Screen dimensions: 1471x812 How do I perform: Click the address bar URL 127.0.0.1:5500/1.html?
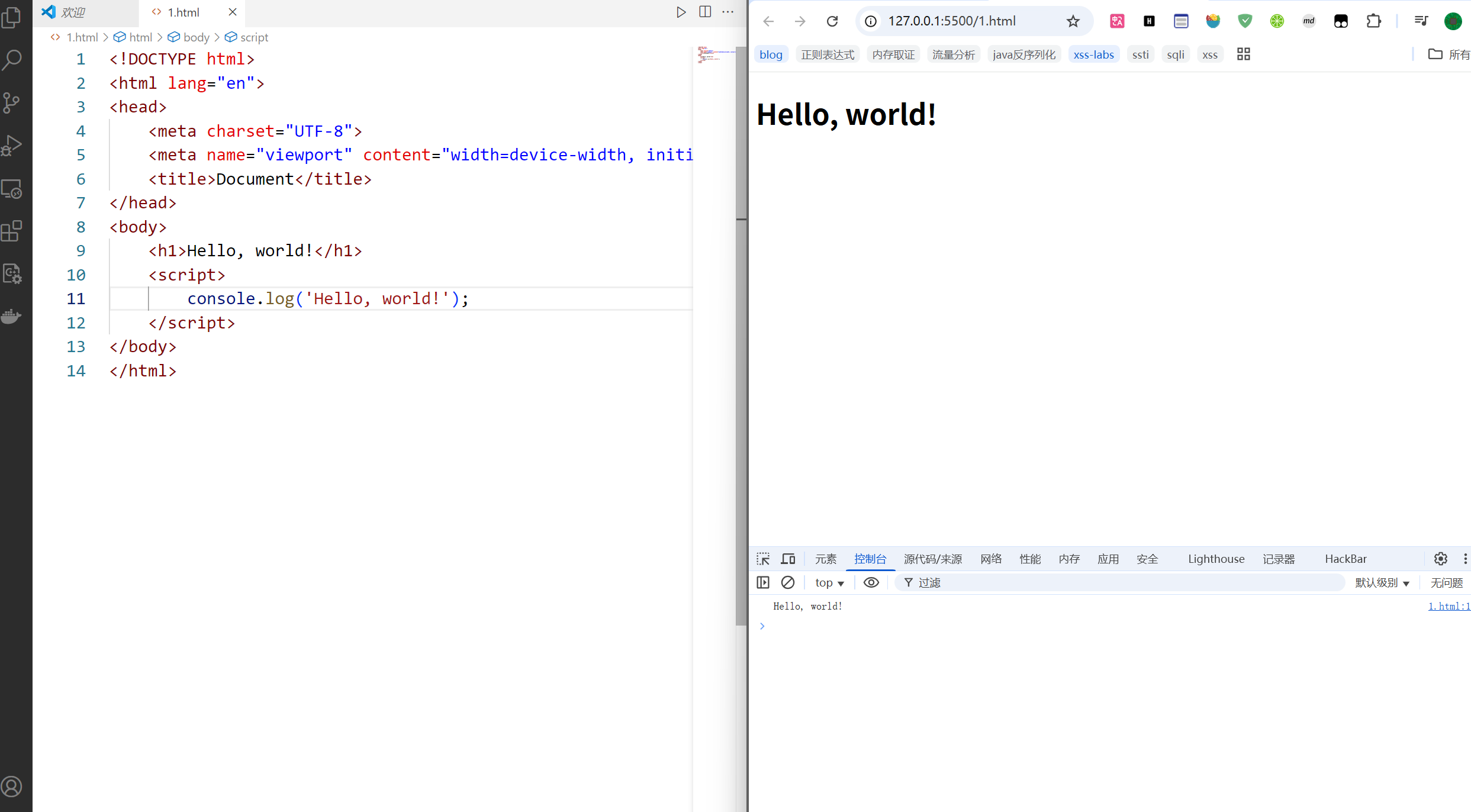[x=952, y=21]
